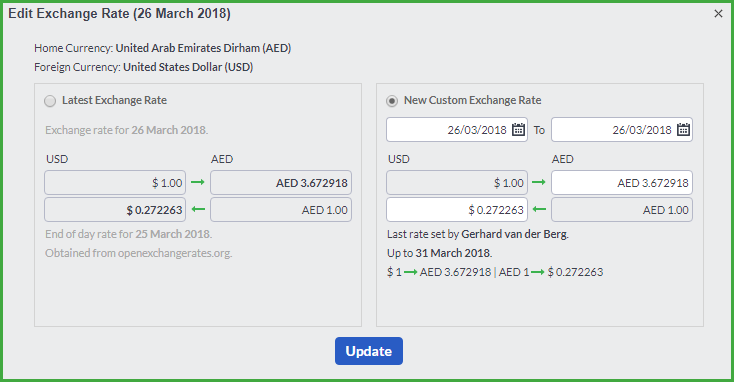The width and height of the screenshot is (734, 382).
Task: Select the Latest Exchange Rate radio button
Action: click(x=50, y=101)
